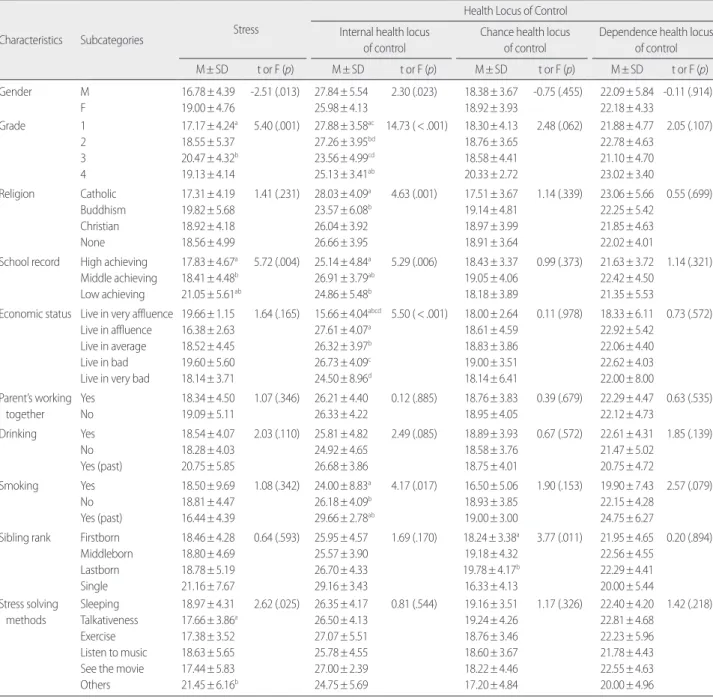Click chance locus value '16.33±4.13'
Screen dimensions: 713x699
click(x=491, y=586)
